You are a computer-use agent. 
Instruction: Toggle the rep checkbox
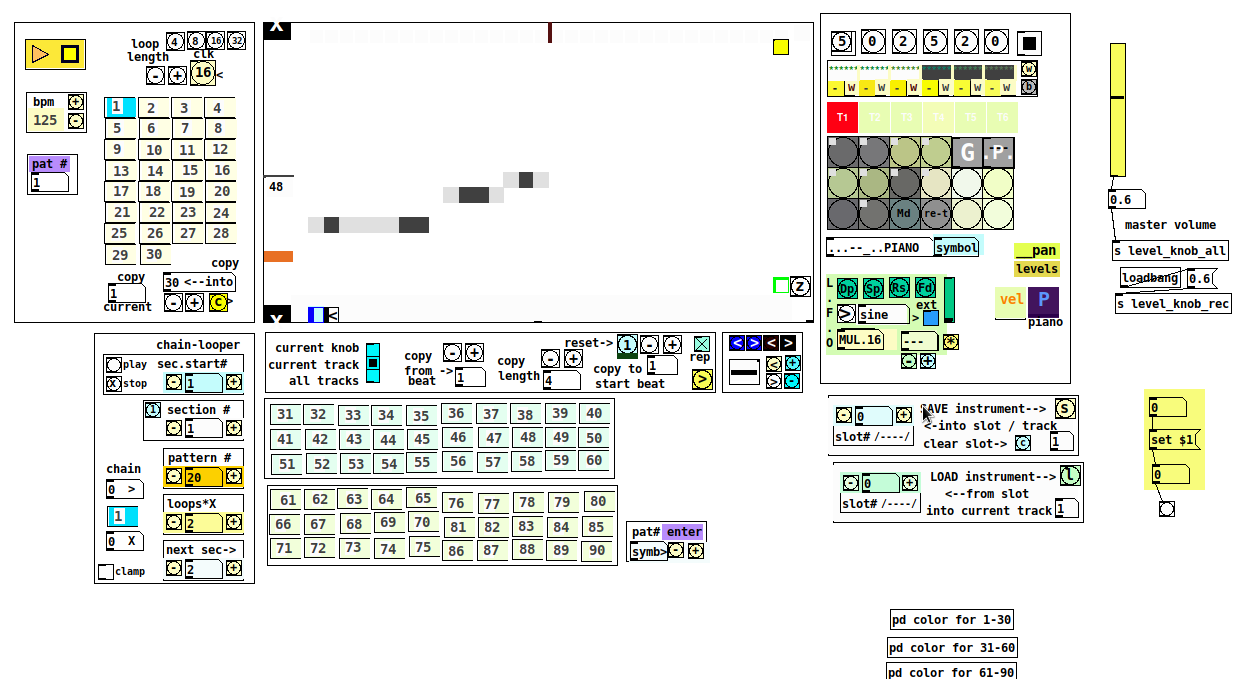[702, 343]
